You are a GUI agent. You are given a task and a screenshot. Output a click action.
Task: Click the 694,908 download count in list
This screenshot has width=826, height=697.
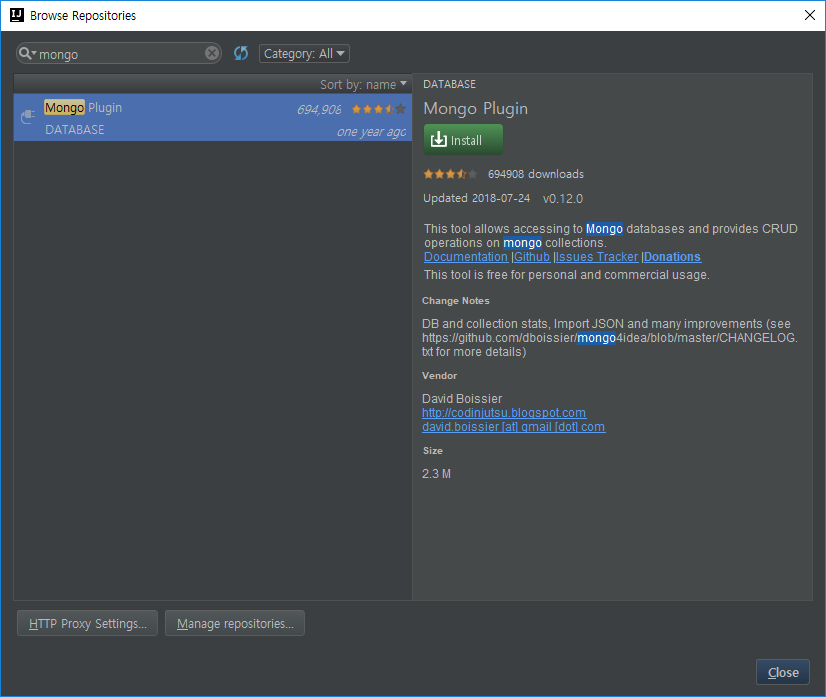(319, 110)
